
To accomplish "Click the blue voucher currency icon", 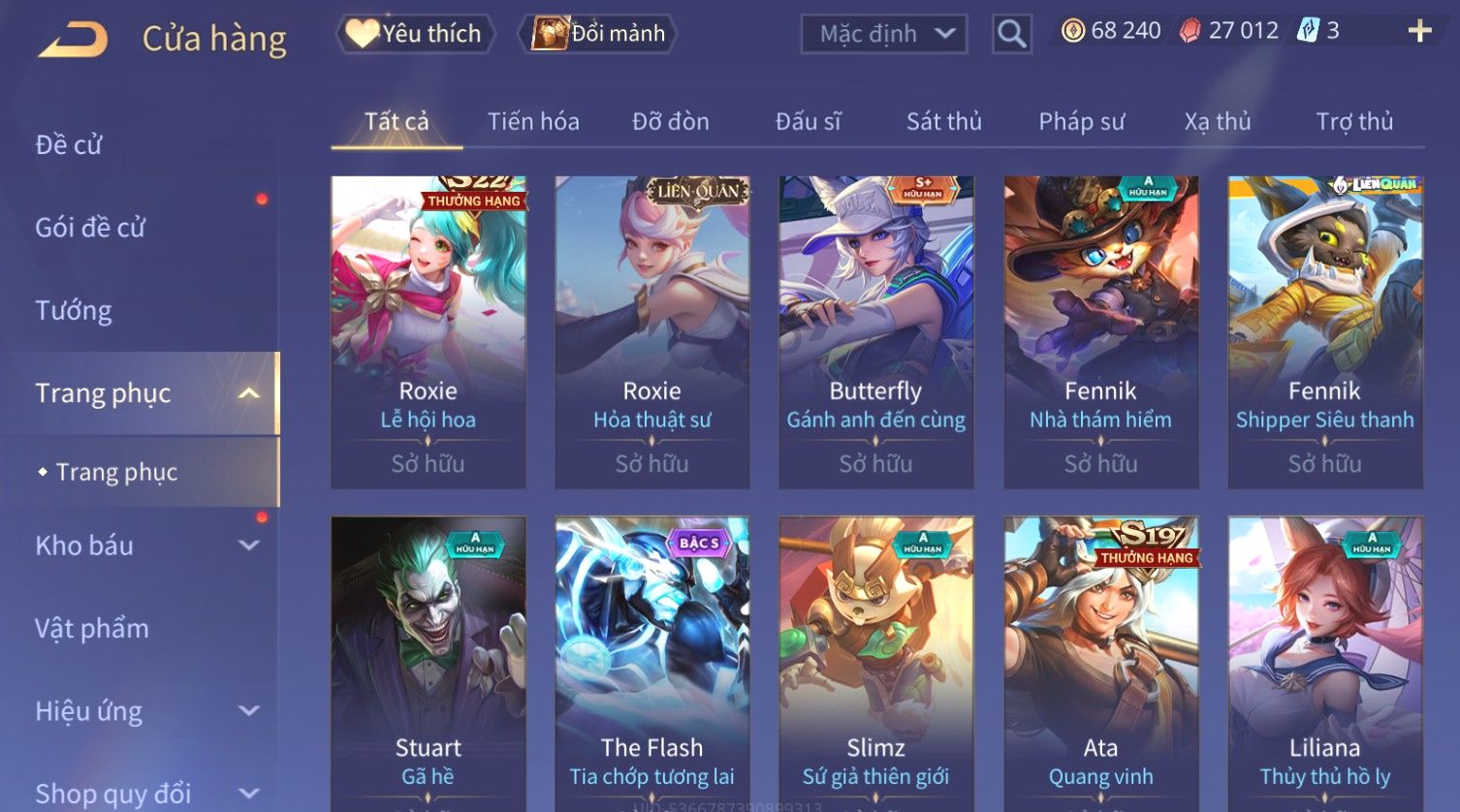I will click(1309, 31).
